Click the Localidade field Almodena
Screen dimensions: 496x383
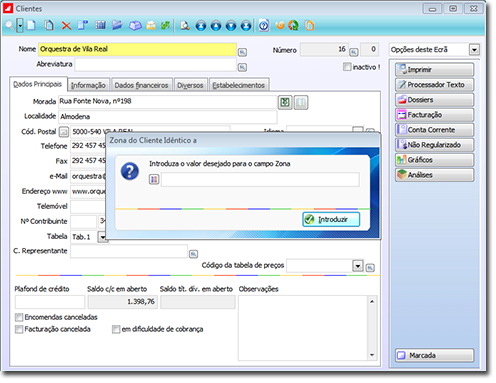[168, 117]
